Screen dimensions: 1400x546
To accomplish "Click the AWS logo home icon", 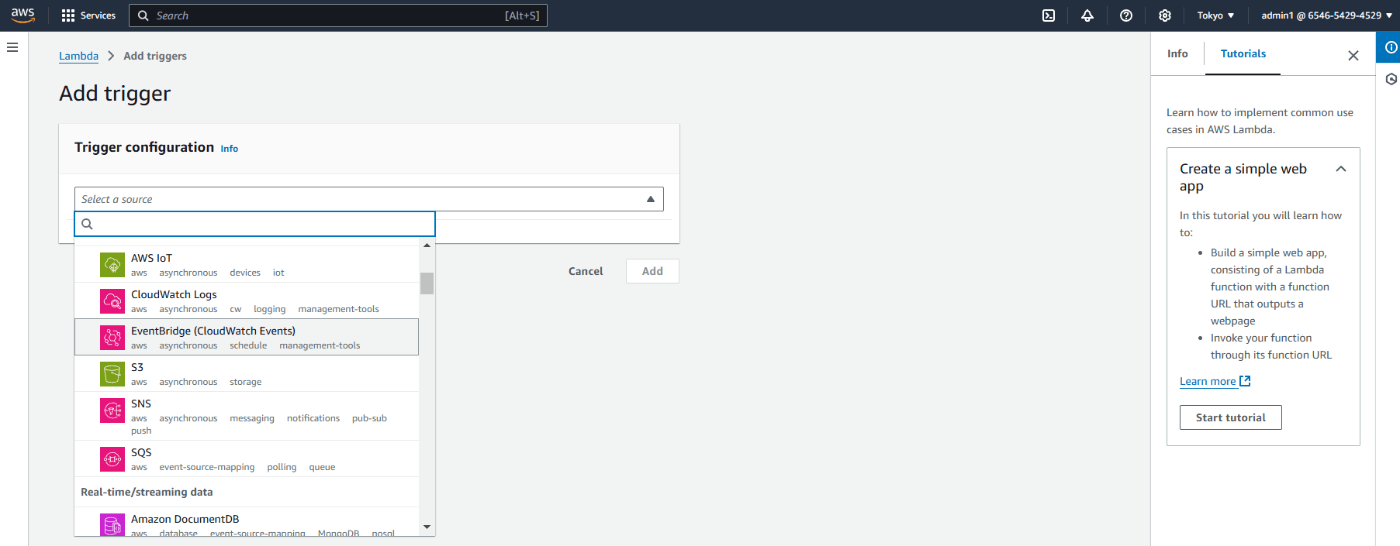I will point(23,15).
